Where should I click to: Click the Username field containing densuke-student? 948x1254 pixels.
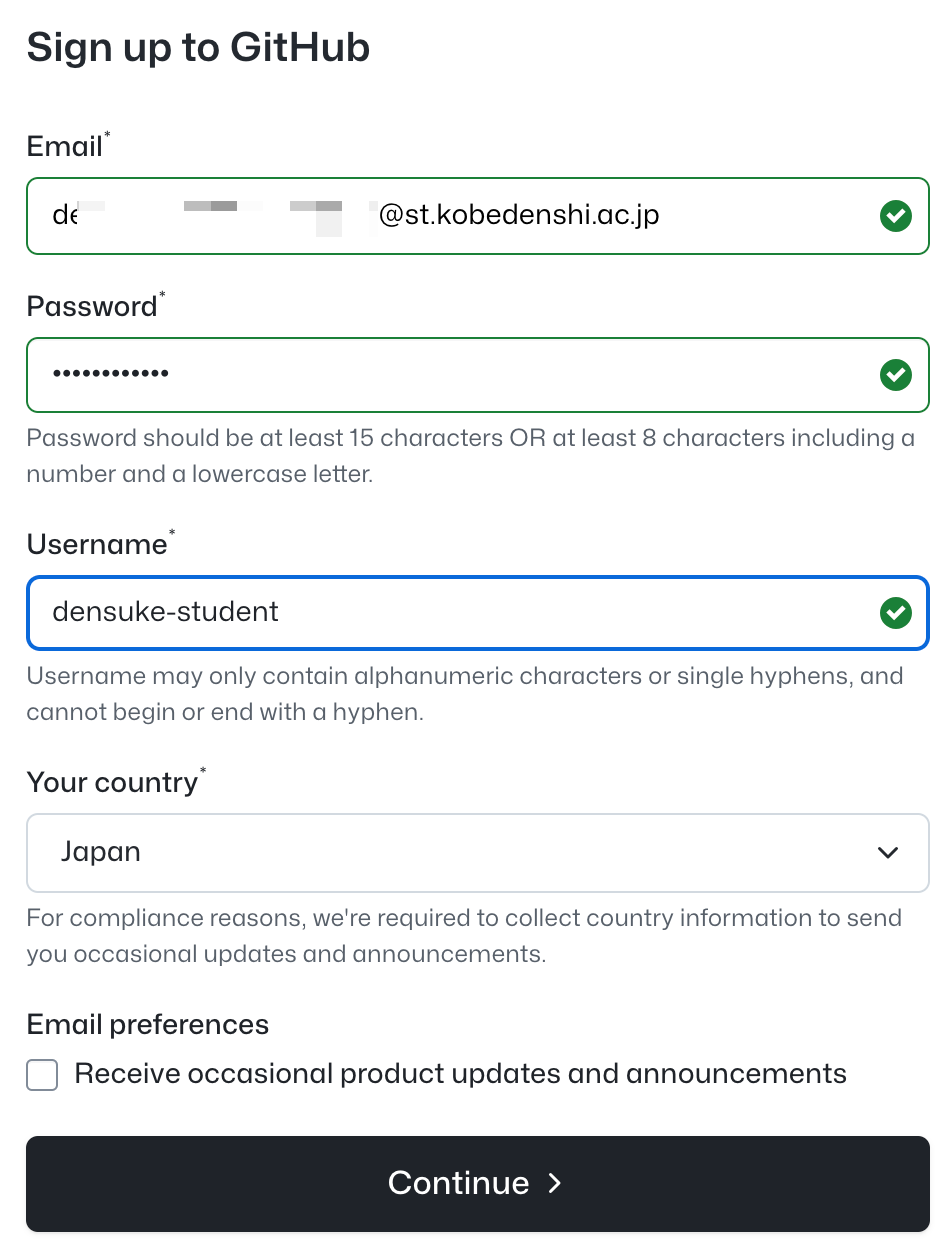[478, 612]
